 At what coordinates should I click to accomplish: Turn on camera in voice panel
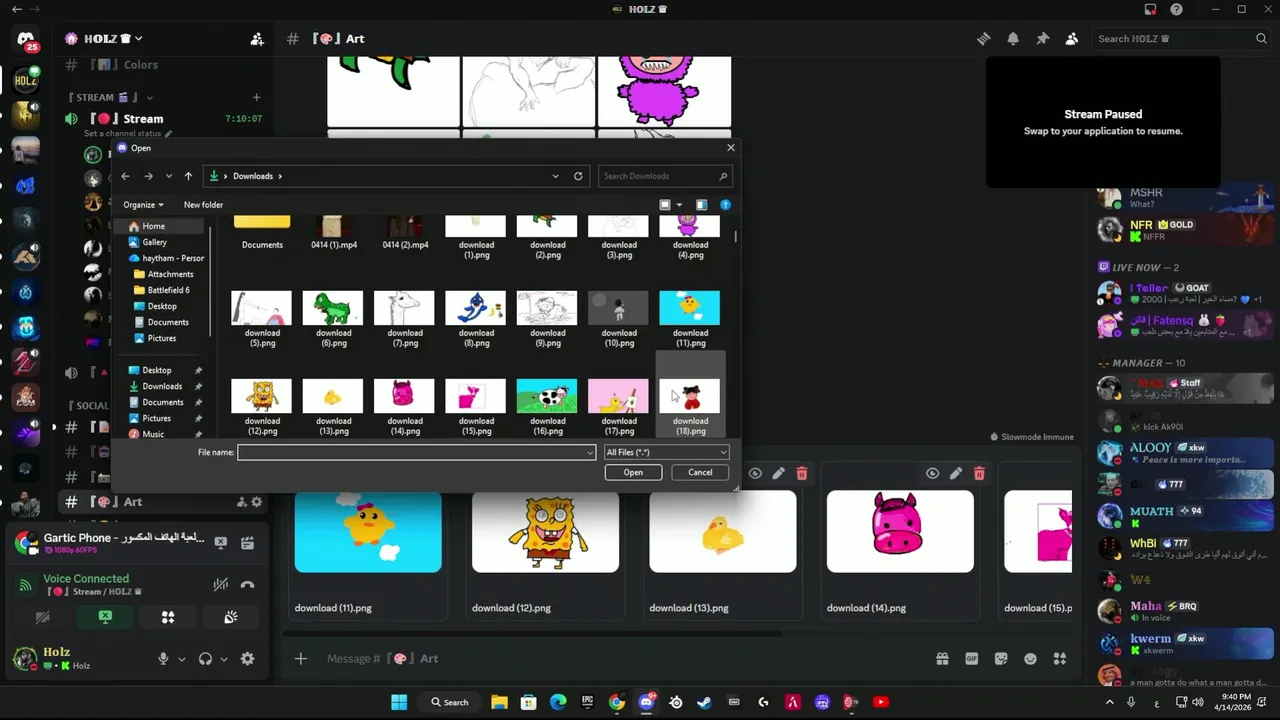(x=42, y=618)
